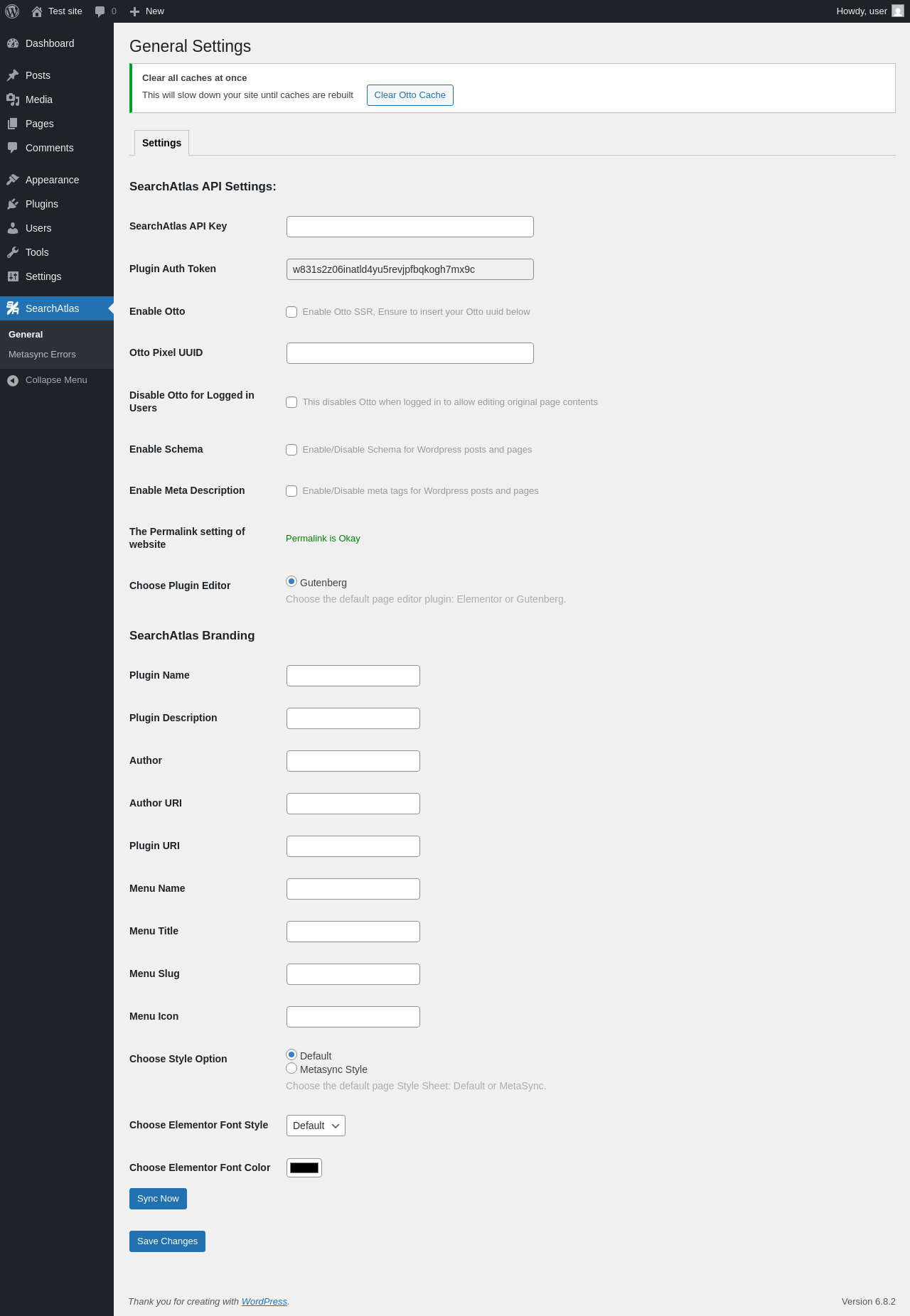Image resolution: width=910 pixels, height=1316 pixels.
Task: Toggle the Enable Schema checkbox
Action: coord(291,450)
